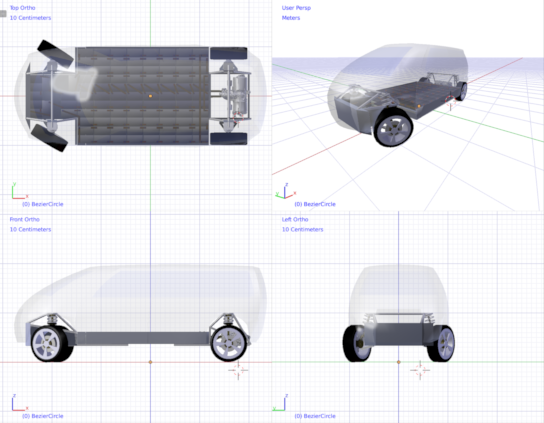544x423 pixels.
Task: Click '(0) BezierCircle' label in Top Ortho view
Action: click(43, 204)
